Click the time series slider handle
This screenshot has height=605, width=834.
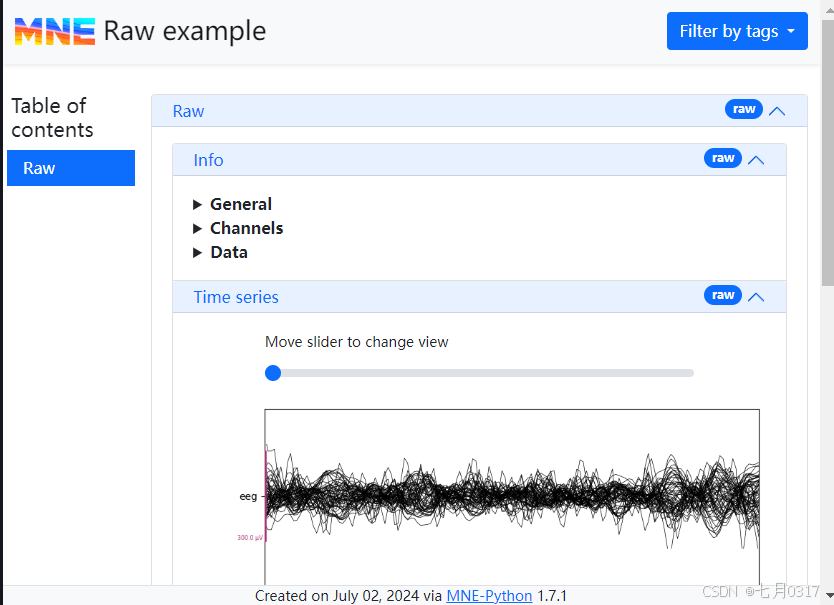(x=273, y=373)
